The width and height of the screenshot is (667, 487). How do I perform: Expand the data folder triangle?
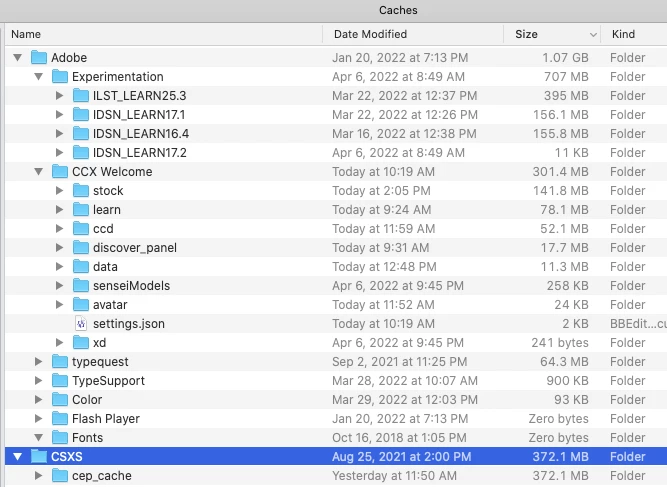click(60, 267)
